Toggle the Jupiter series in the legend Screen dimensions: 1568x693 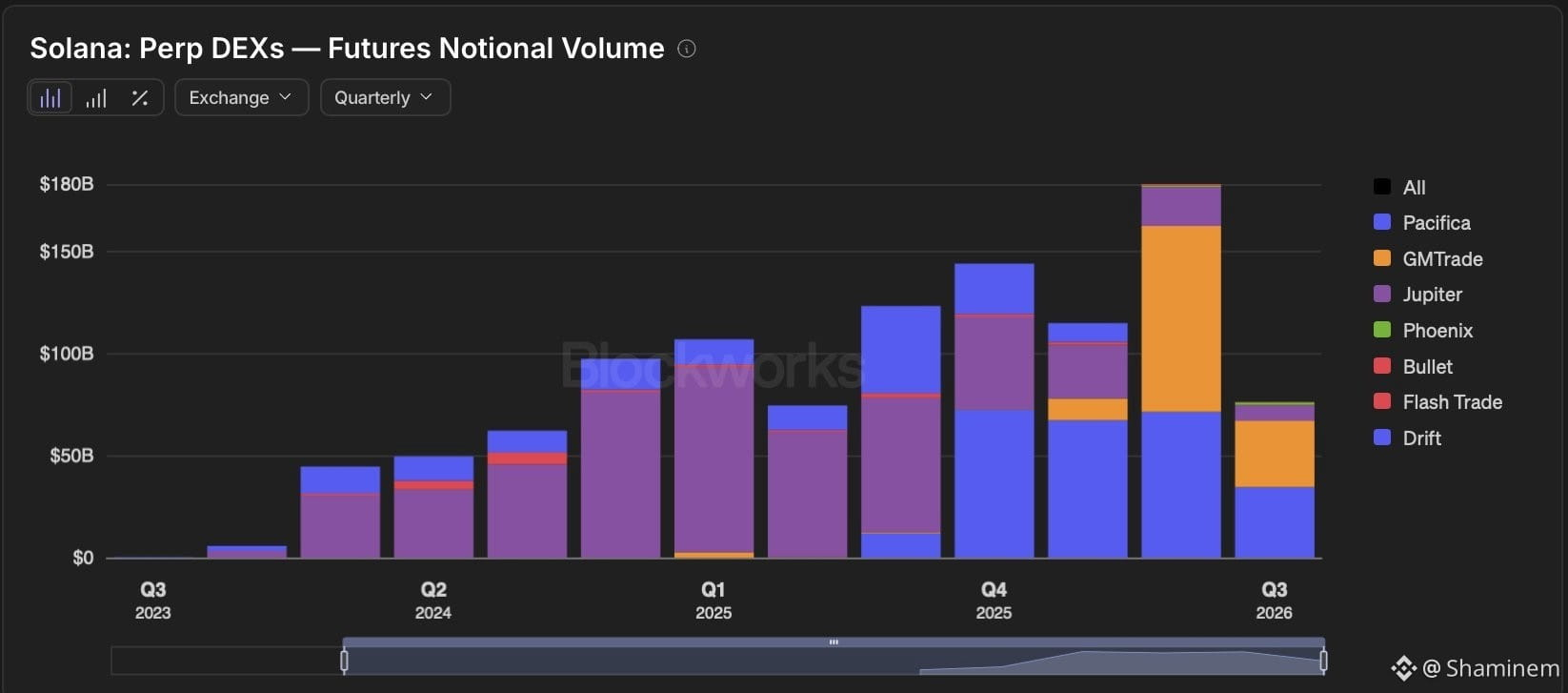[1417, 295]
